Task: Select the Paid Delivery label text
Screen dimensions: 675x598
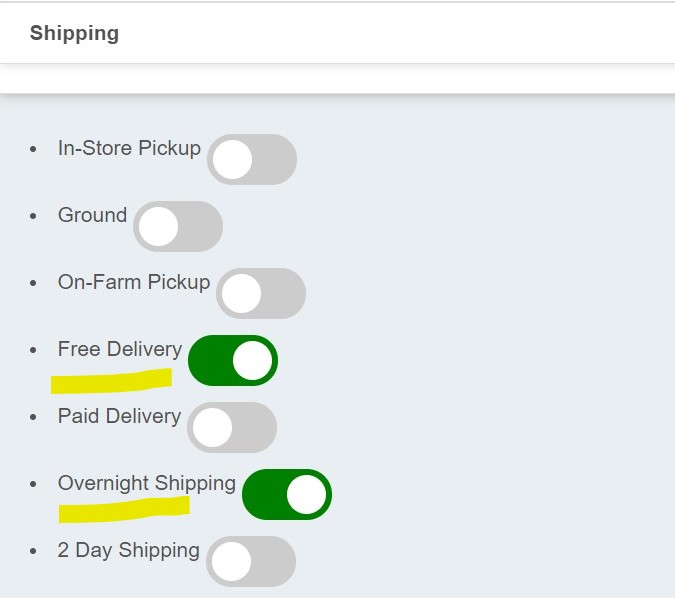Action: pos(119,416)
